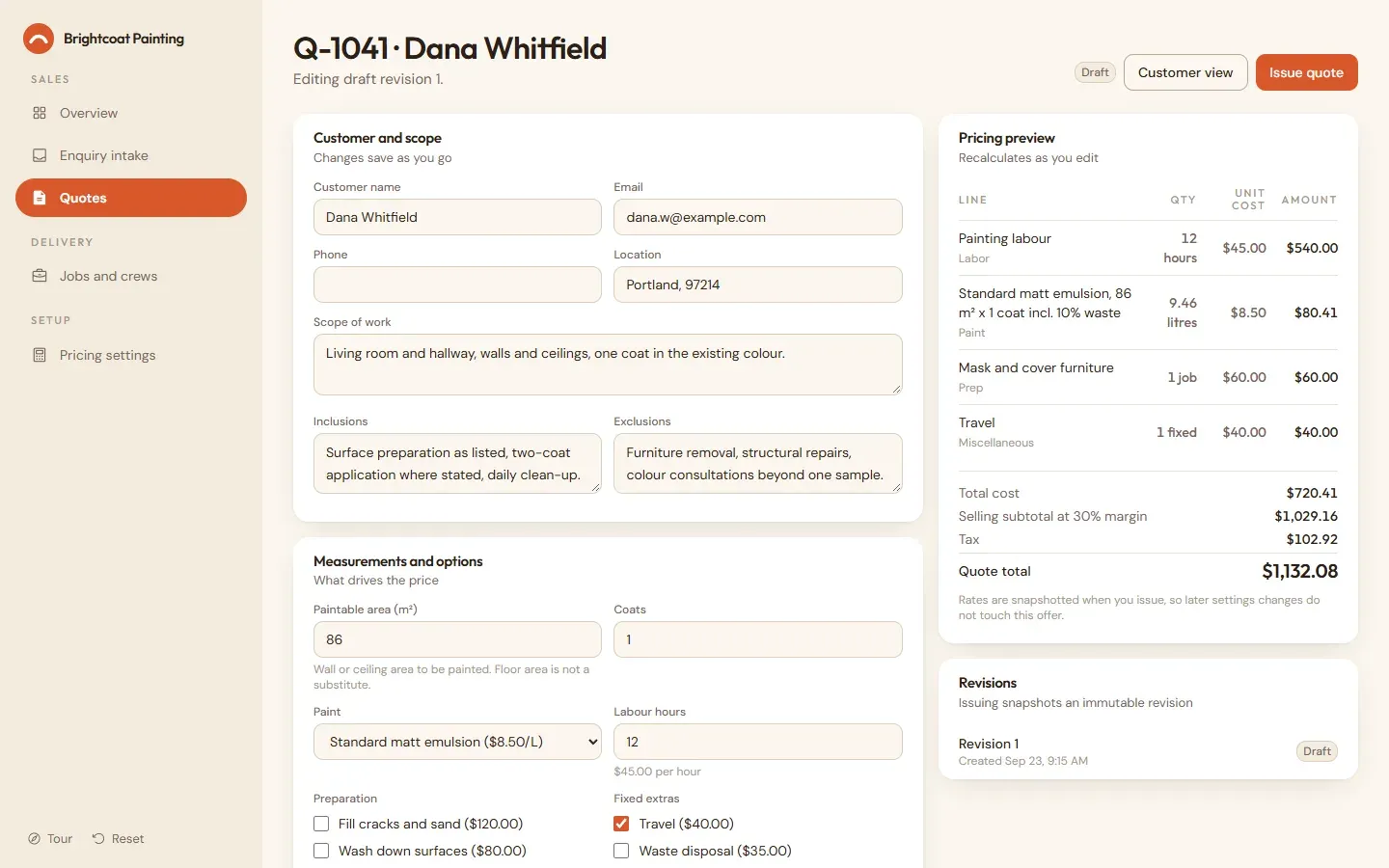Click the Travel line in Pricing preview
The height and width of the screenshot is (868, 1389).
[1148, 432]
